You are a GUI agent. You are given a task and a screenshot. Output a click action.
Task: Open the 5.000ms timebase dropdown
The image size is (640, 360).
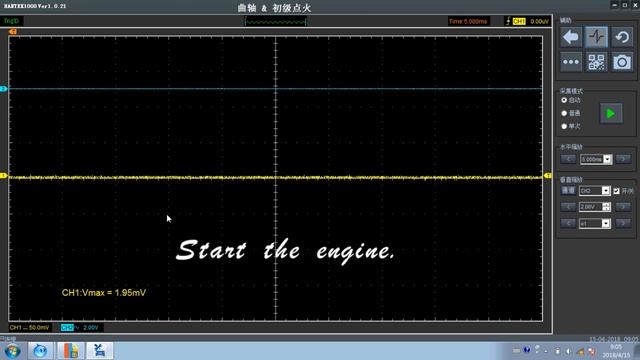[x=596, y=159]
